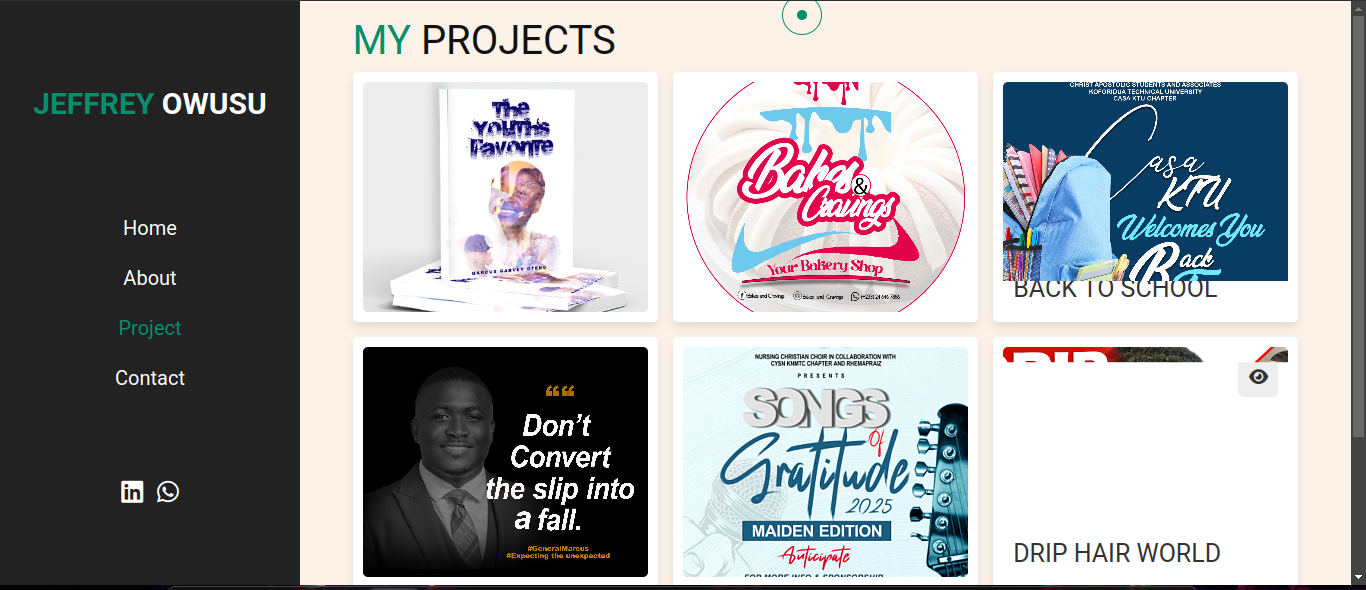Click the BACK TO SCHOOL project title
The width and height of the screenshot is (1366, 590).
pos(1115,289)
